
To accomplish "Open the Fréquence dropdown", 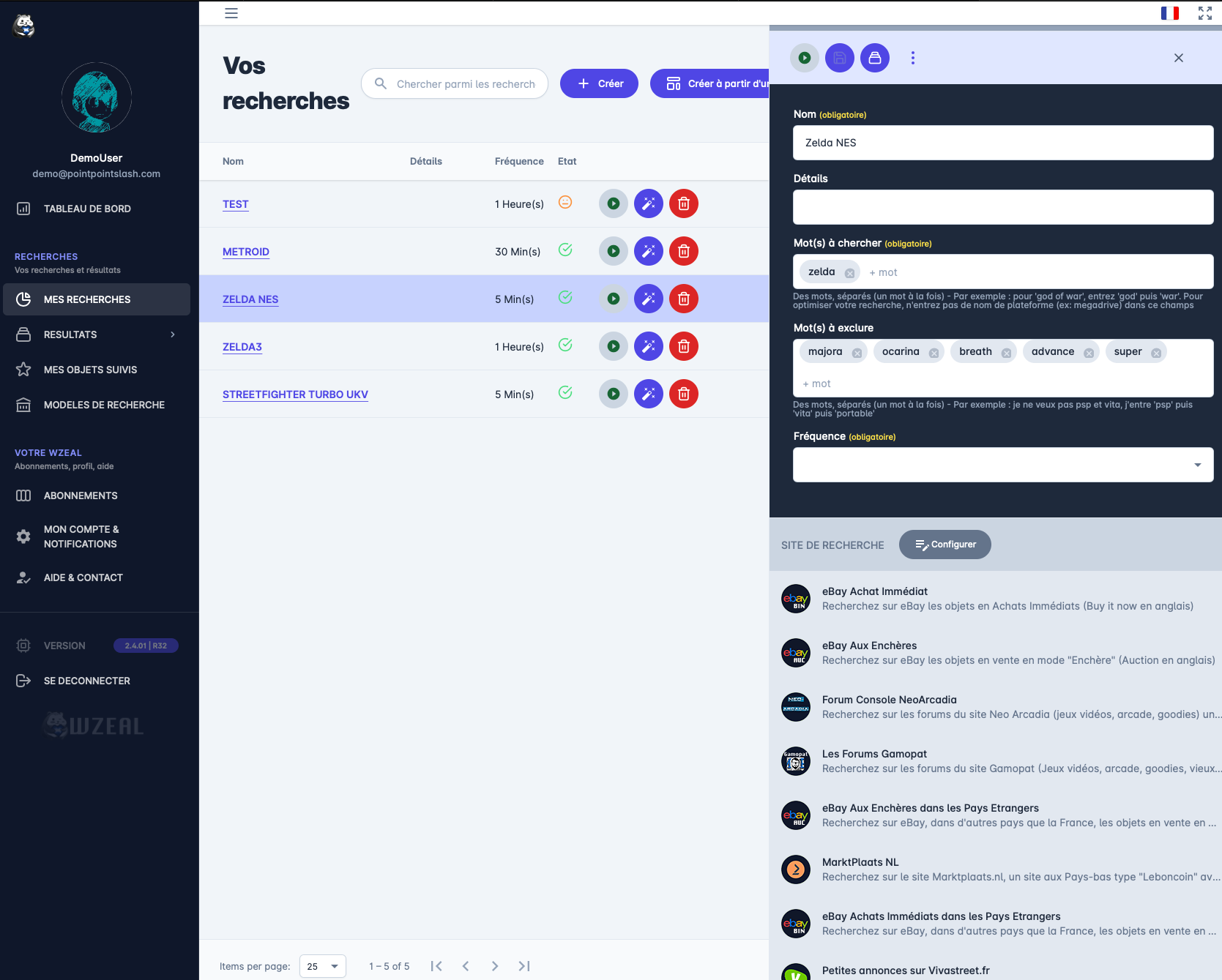I will click(1003, 465).
